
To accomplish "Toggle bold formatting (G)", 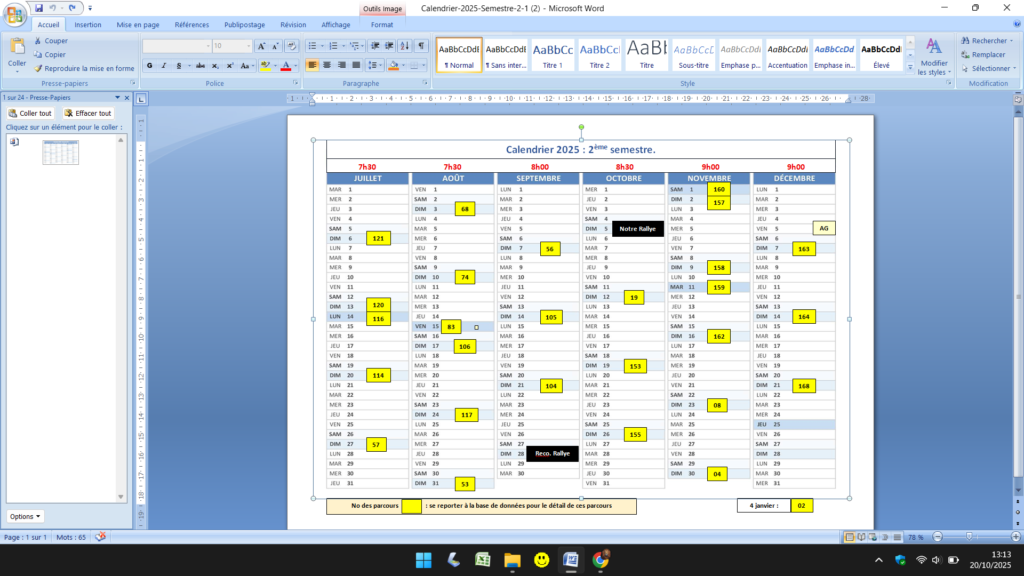I will tap(150, 66).
